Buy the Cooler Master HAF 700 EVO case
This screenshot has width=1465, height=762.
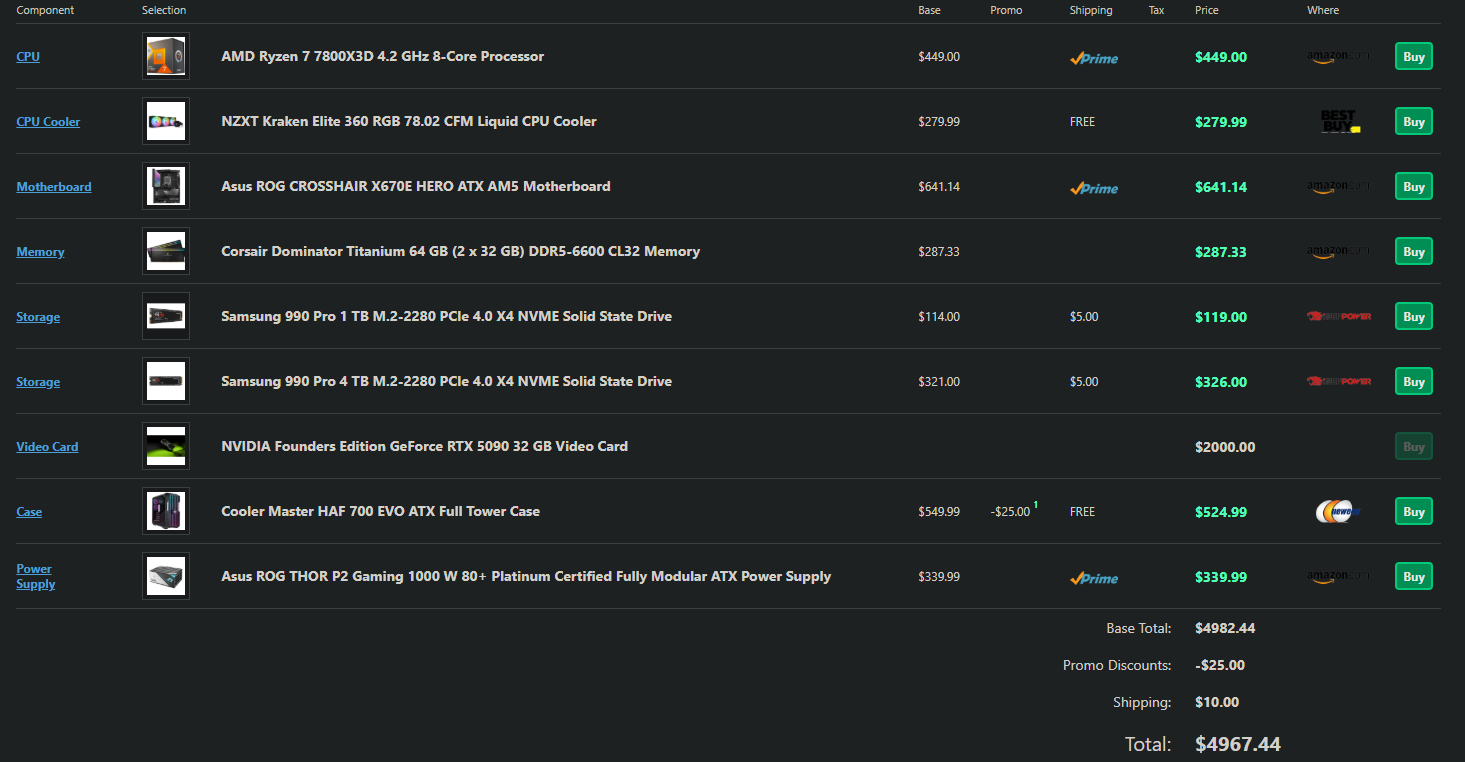pos(1413,511)
